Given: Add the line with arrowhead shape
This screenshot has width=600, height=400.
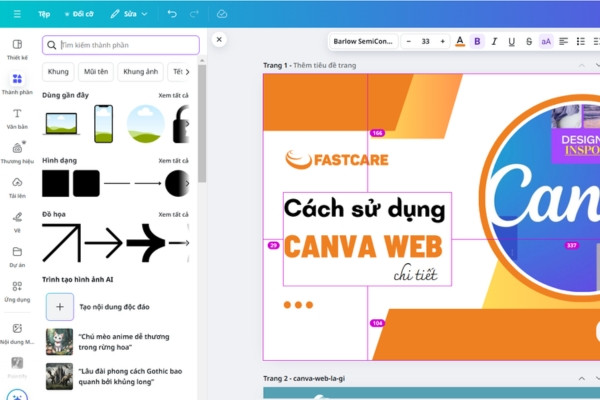Looking at the screenshot, I should [148, 183].
